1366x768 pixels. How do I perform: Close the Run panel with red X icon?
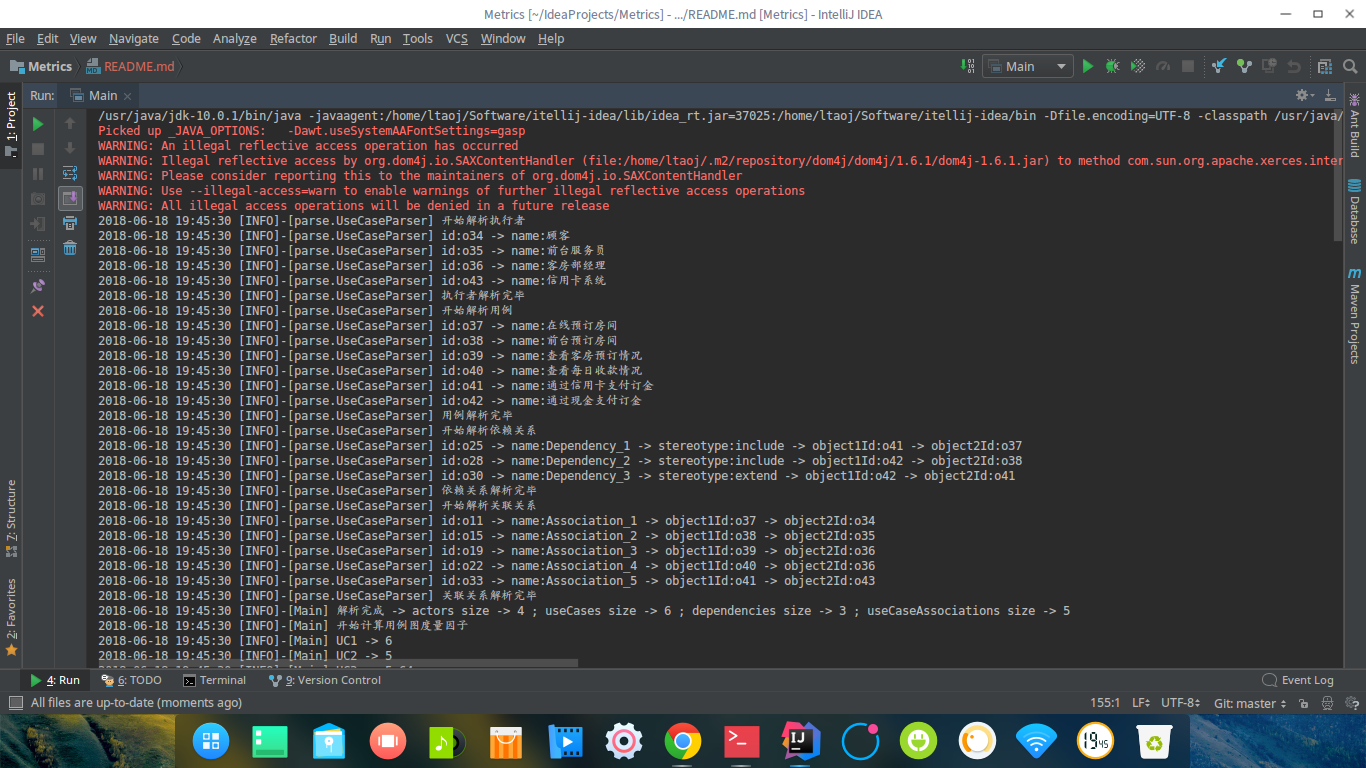point(38,311)
